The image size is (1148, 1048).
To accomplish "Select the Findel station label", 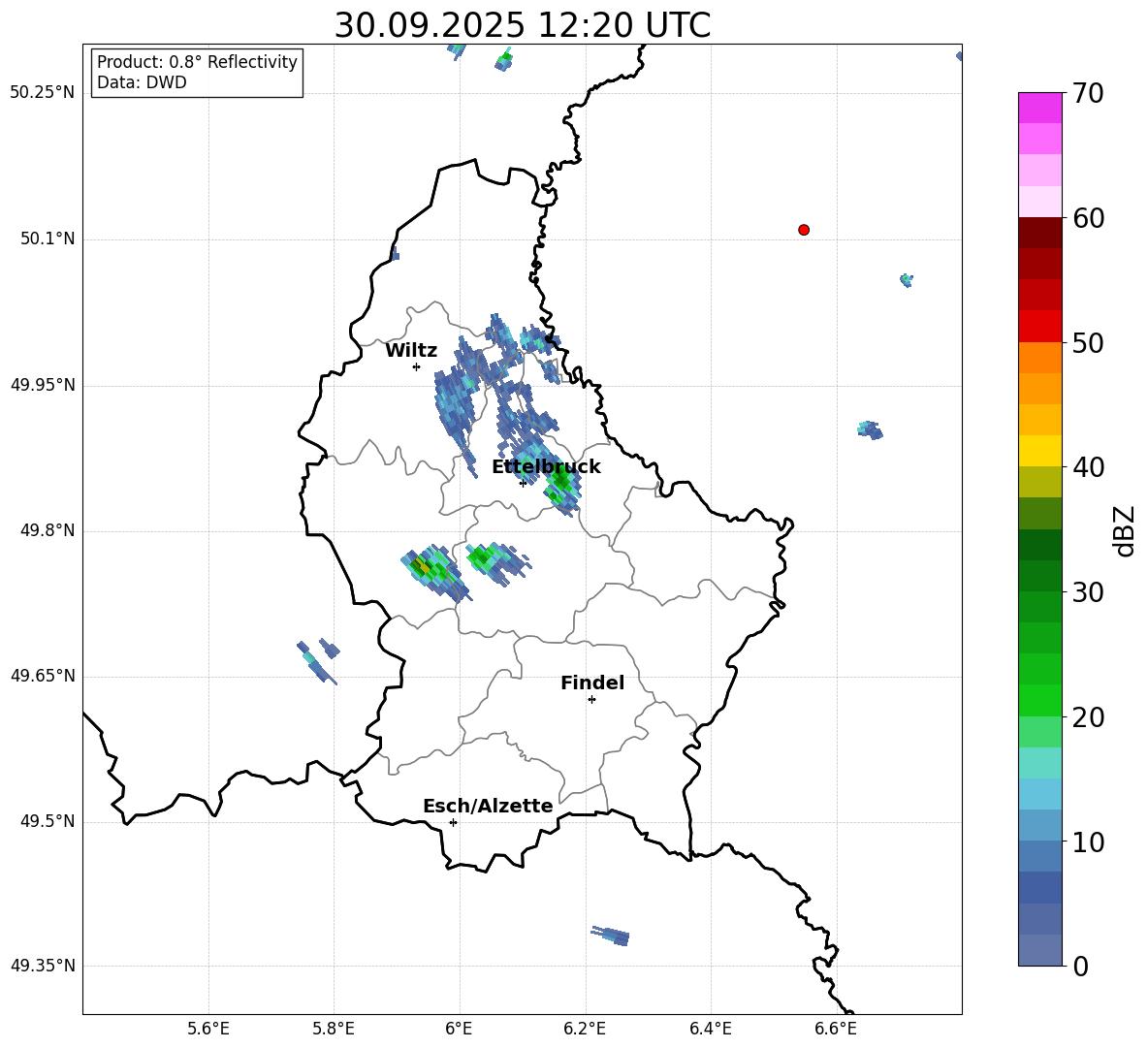I will pos(592,683).
